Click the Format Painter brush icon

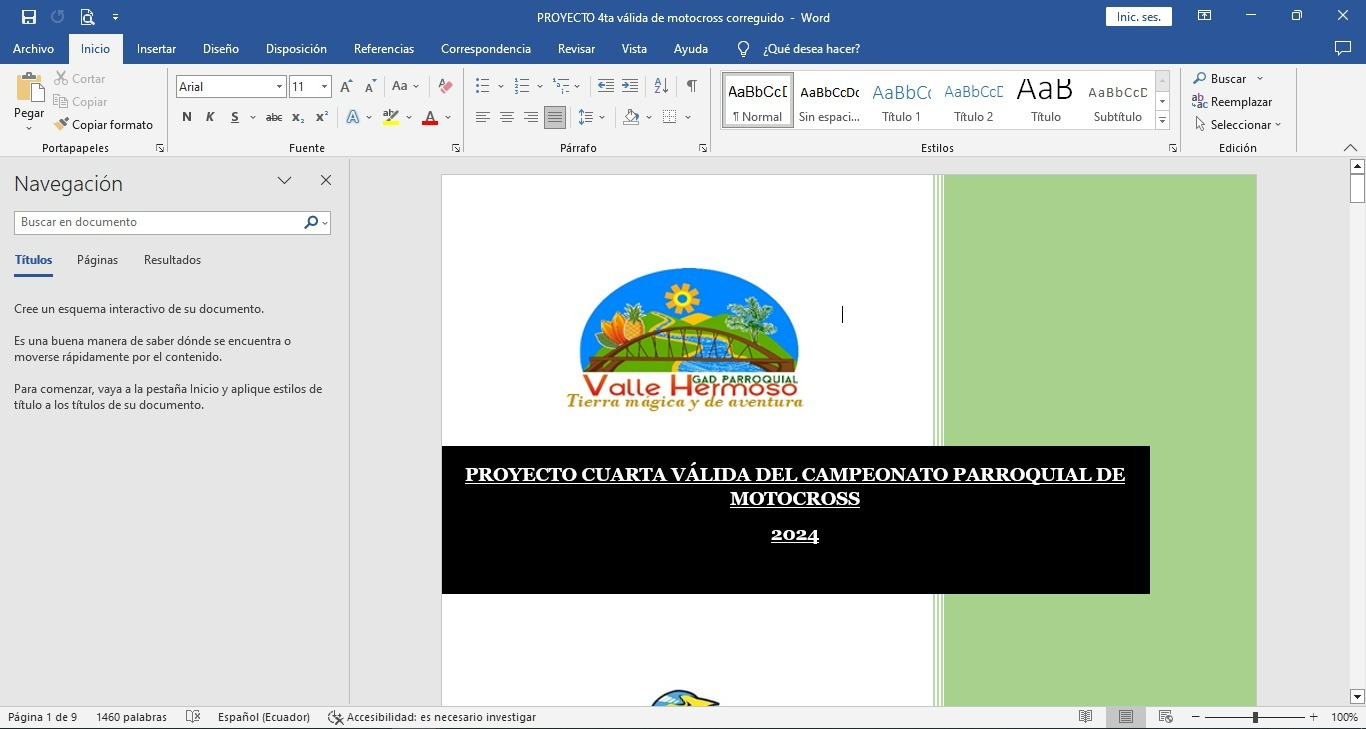coord(62,125)
